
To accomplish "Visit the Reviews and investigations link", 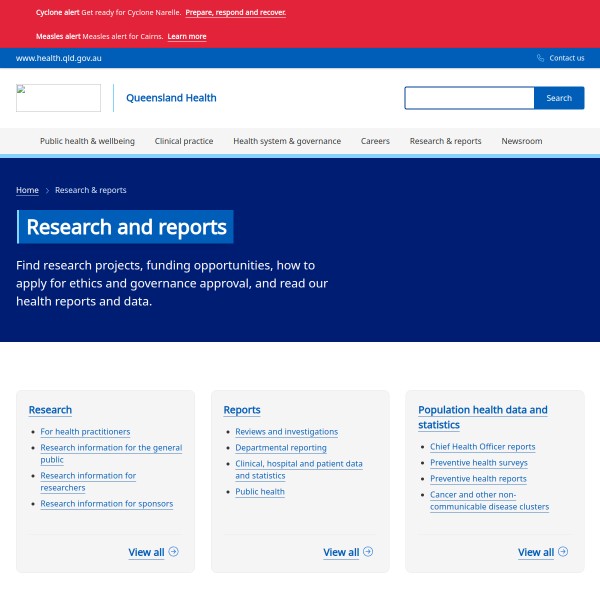I will pos(286,432).
